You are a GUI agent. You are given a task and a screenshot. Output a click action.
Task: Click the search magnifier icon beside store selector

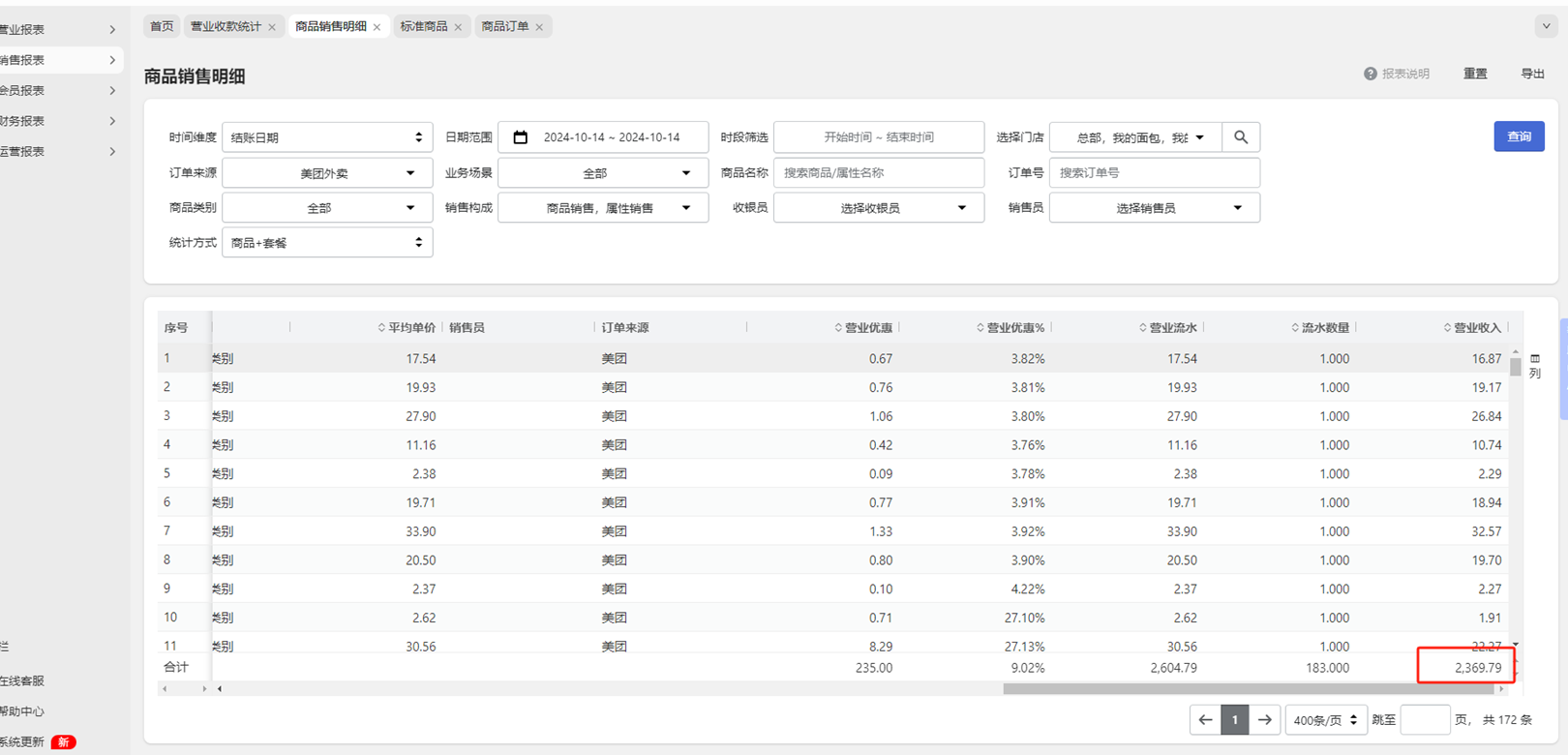point(1241,137)
